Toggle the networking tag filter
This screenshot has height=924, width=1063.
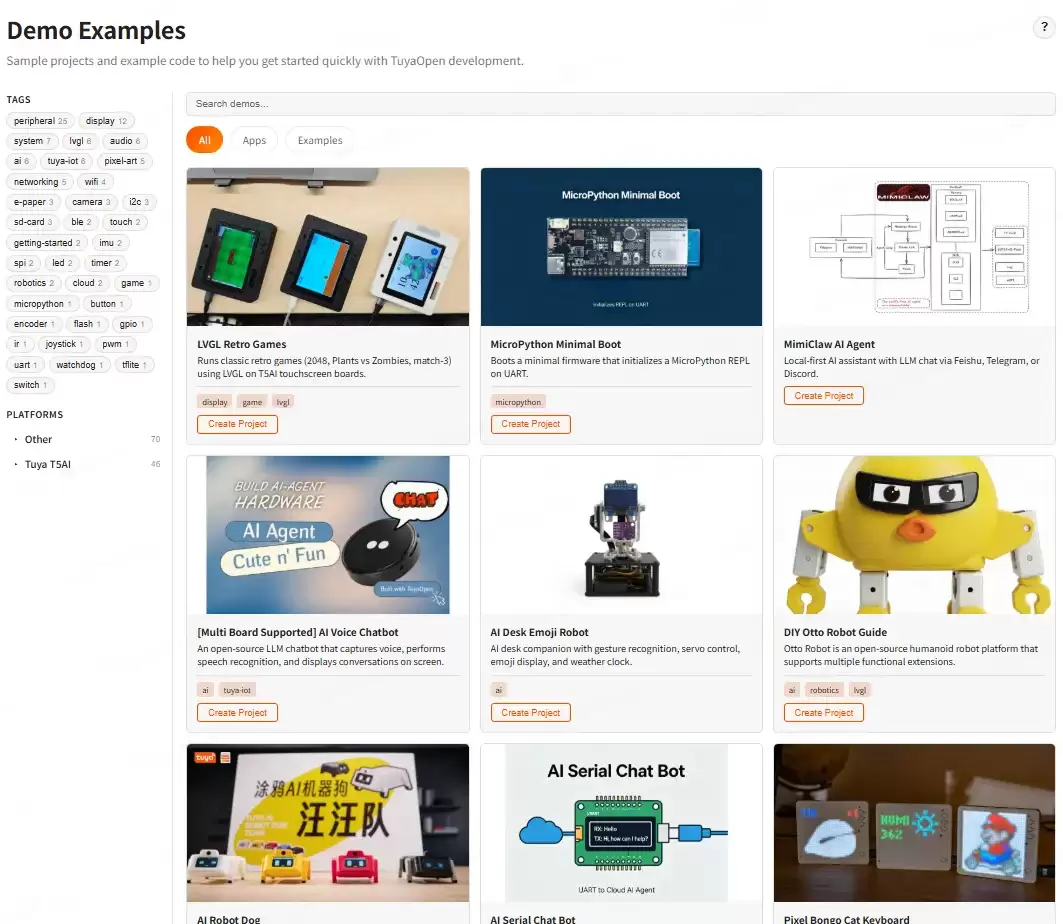click(x=40, y=182)
